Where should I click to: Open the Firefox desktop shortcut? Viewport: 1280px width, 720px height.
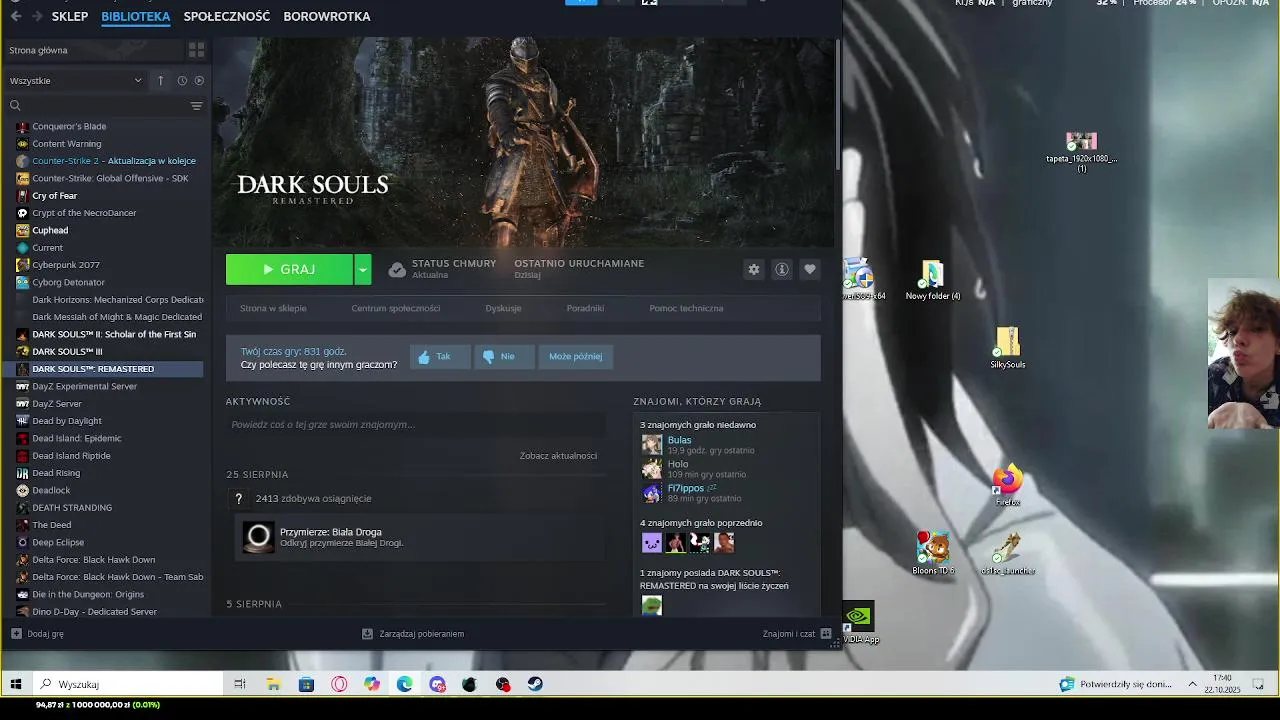click(x=1007, y=485)
